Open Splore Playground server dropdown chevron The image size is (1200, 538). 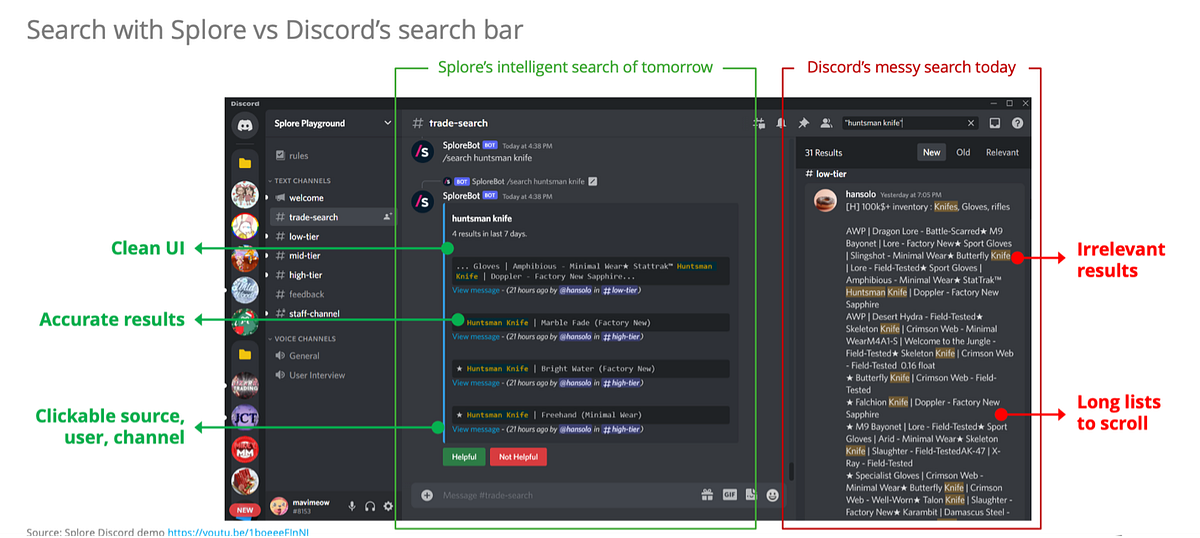(388, 123)
